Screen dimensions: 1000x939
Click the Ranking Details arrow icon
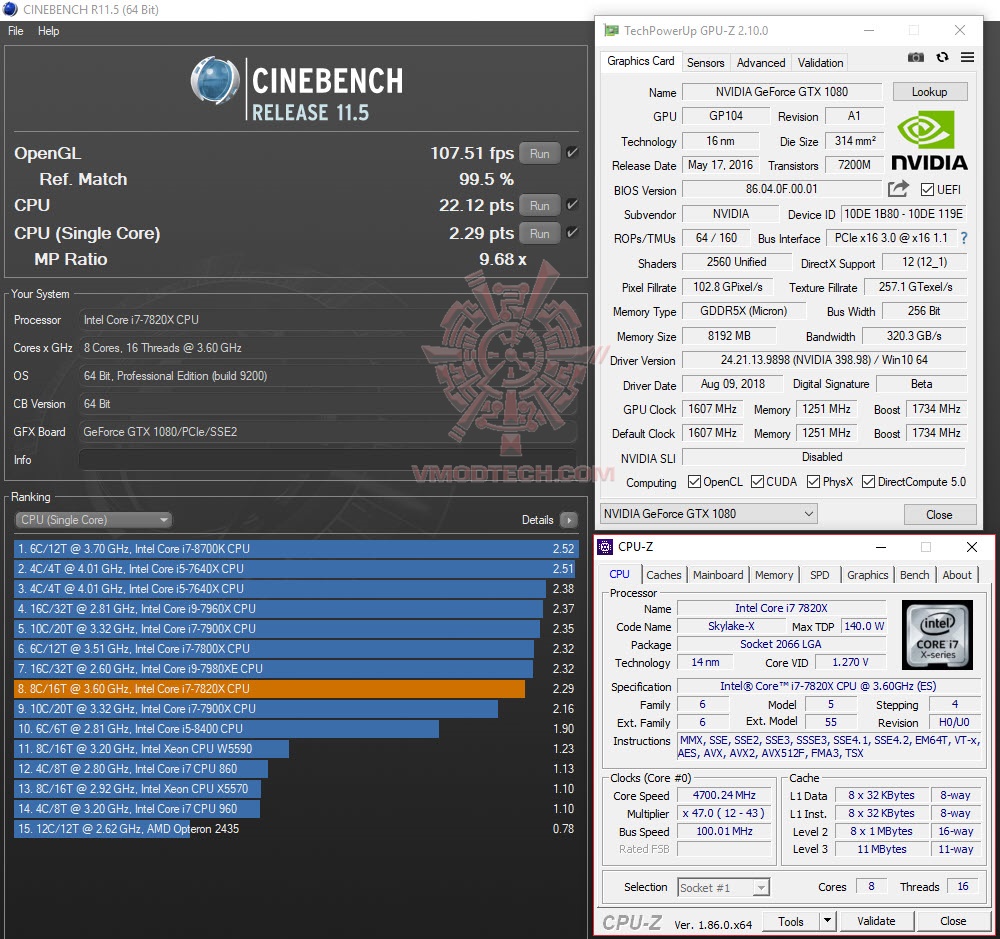pyautogui.click(x=568, y=520)
